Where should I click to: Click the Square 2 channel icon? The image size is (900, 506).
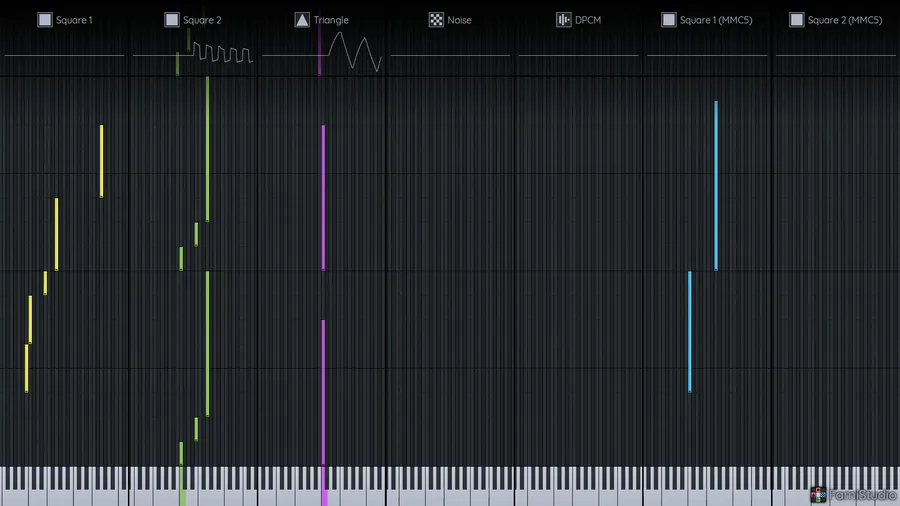pyautogui.click(x=172, y=20)
